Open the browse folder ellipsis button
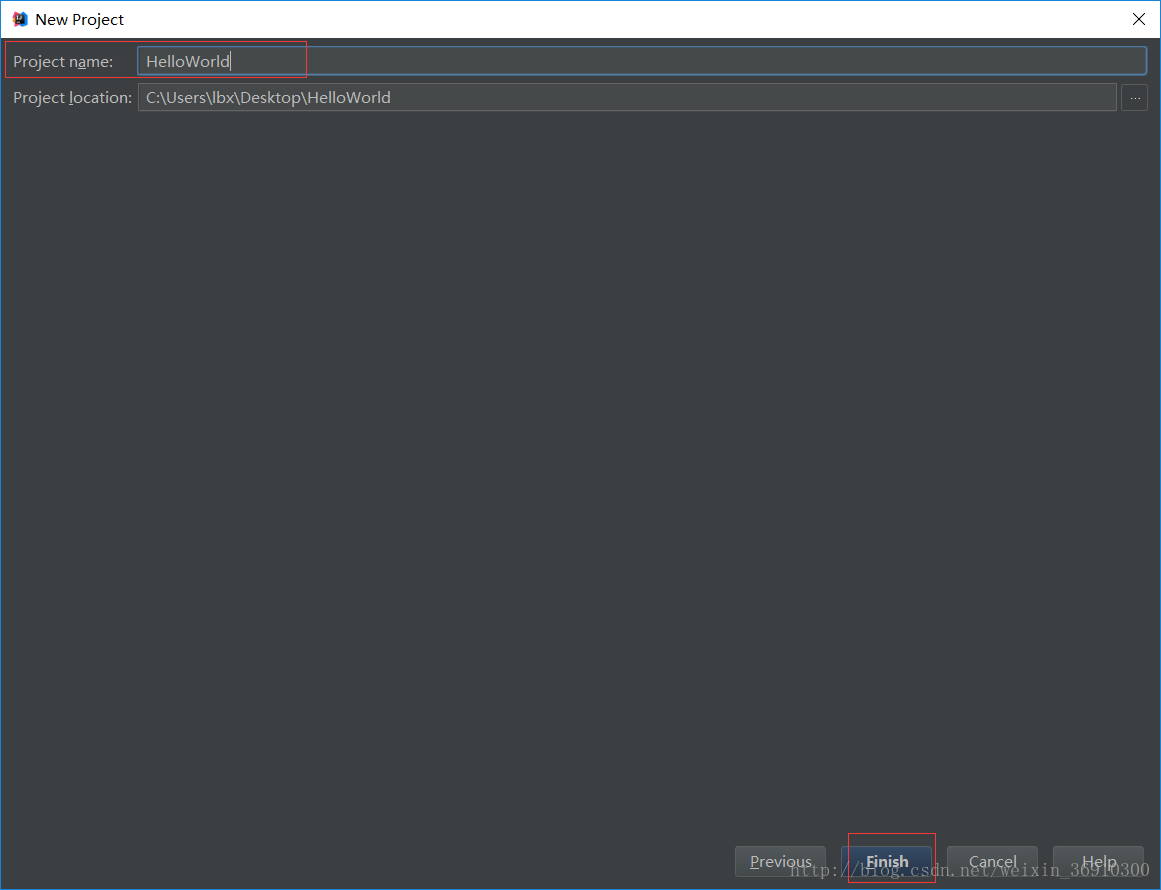 [x=1134, y=97]
